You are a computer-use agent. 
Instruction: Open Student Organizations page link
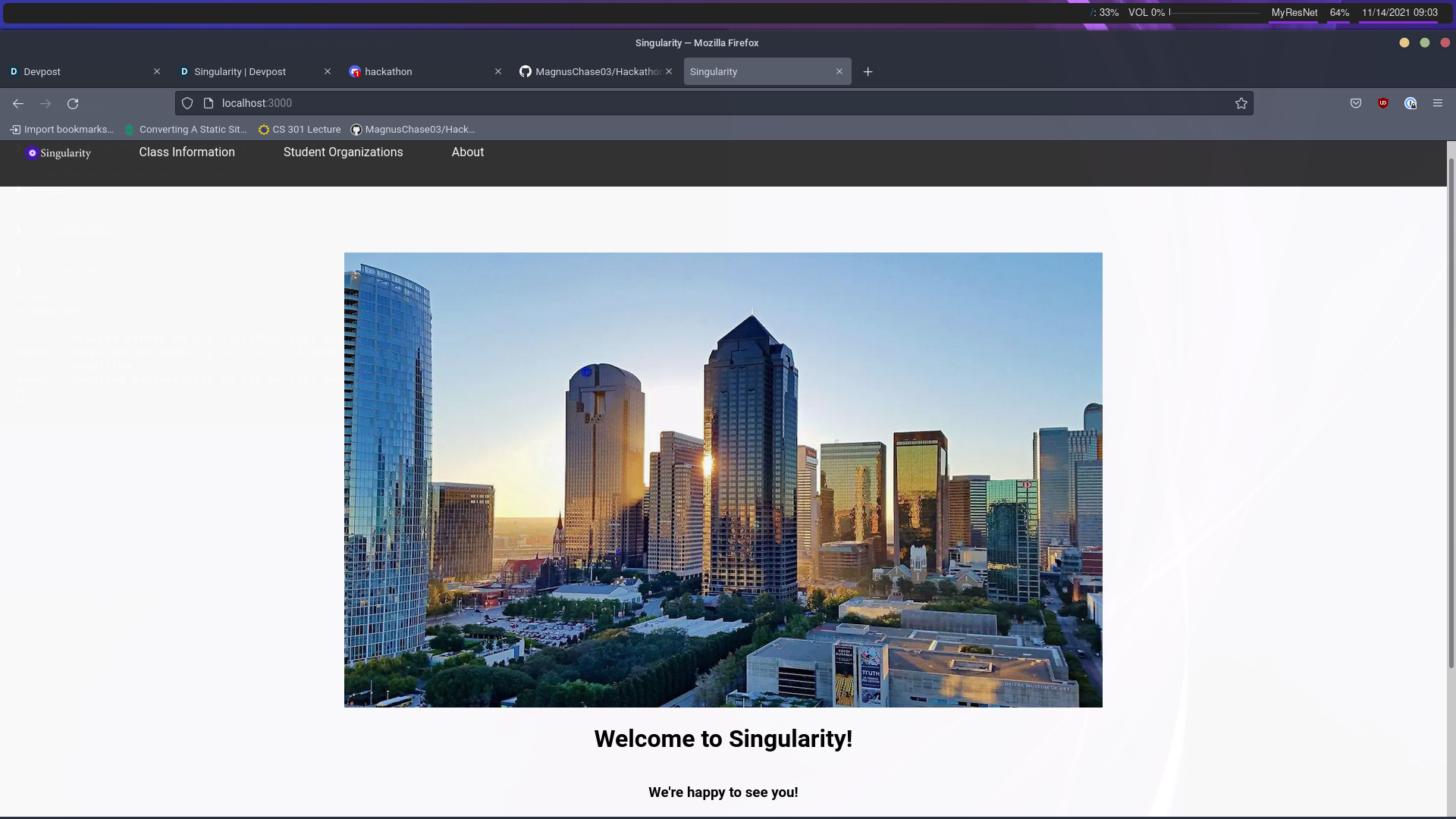click(343, 152)
